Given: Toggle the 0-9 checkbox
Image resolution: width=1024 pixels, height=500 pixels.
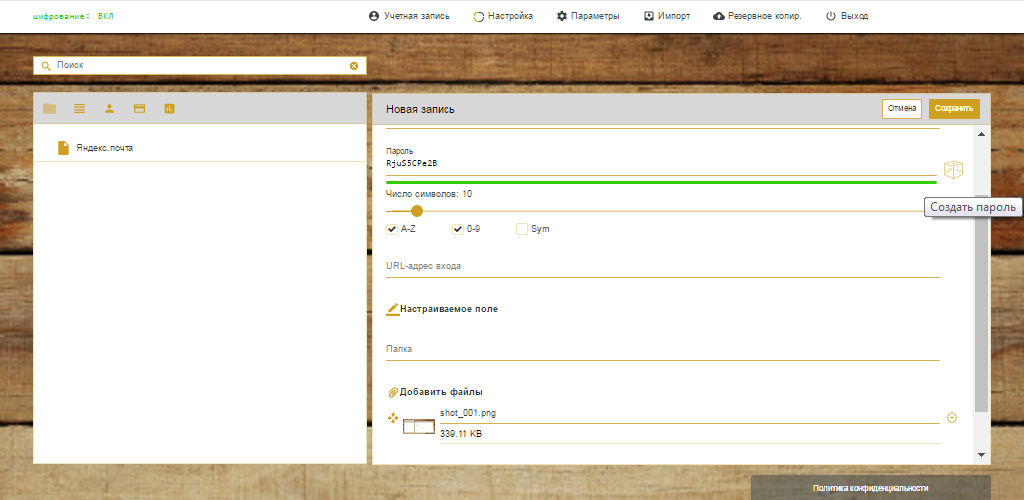Looking at the screenshot, I should click(458, 229).
